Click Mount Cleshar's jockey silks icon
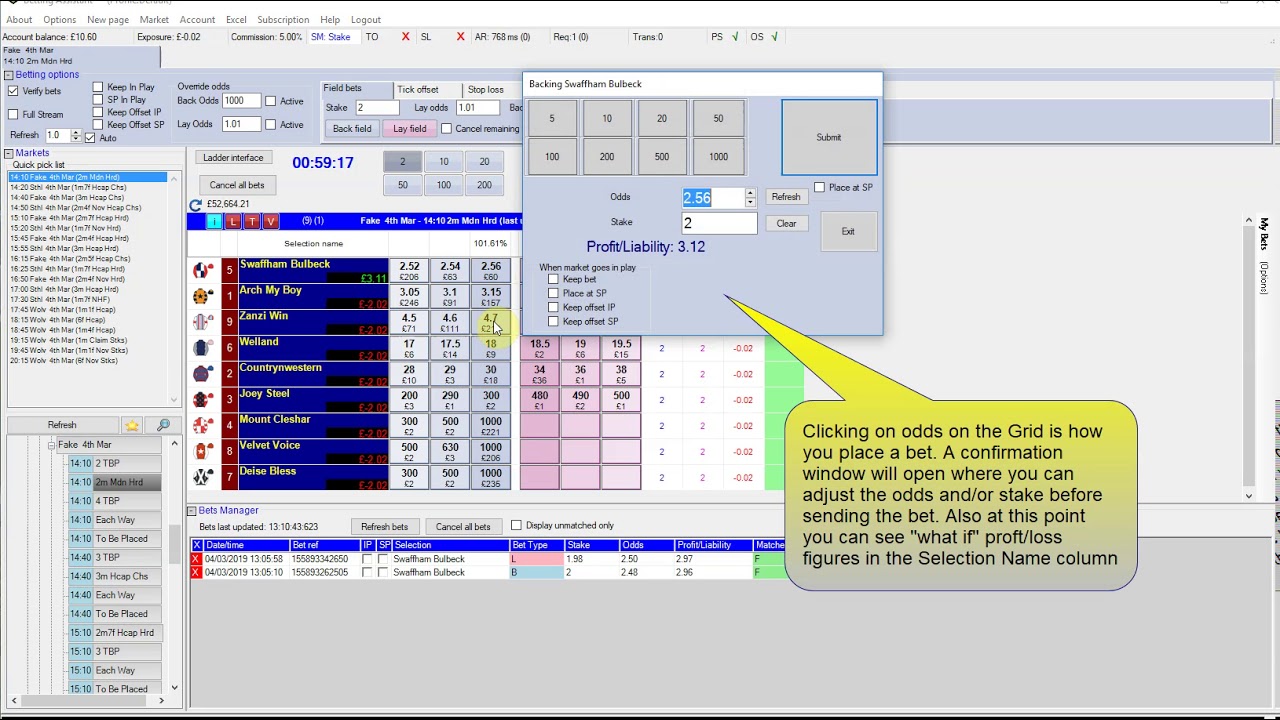The image size is (1280, 720). click(203, 426)
